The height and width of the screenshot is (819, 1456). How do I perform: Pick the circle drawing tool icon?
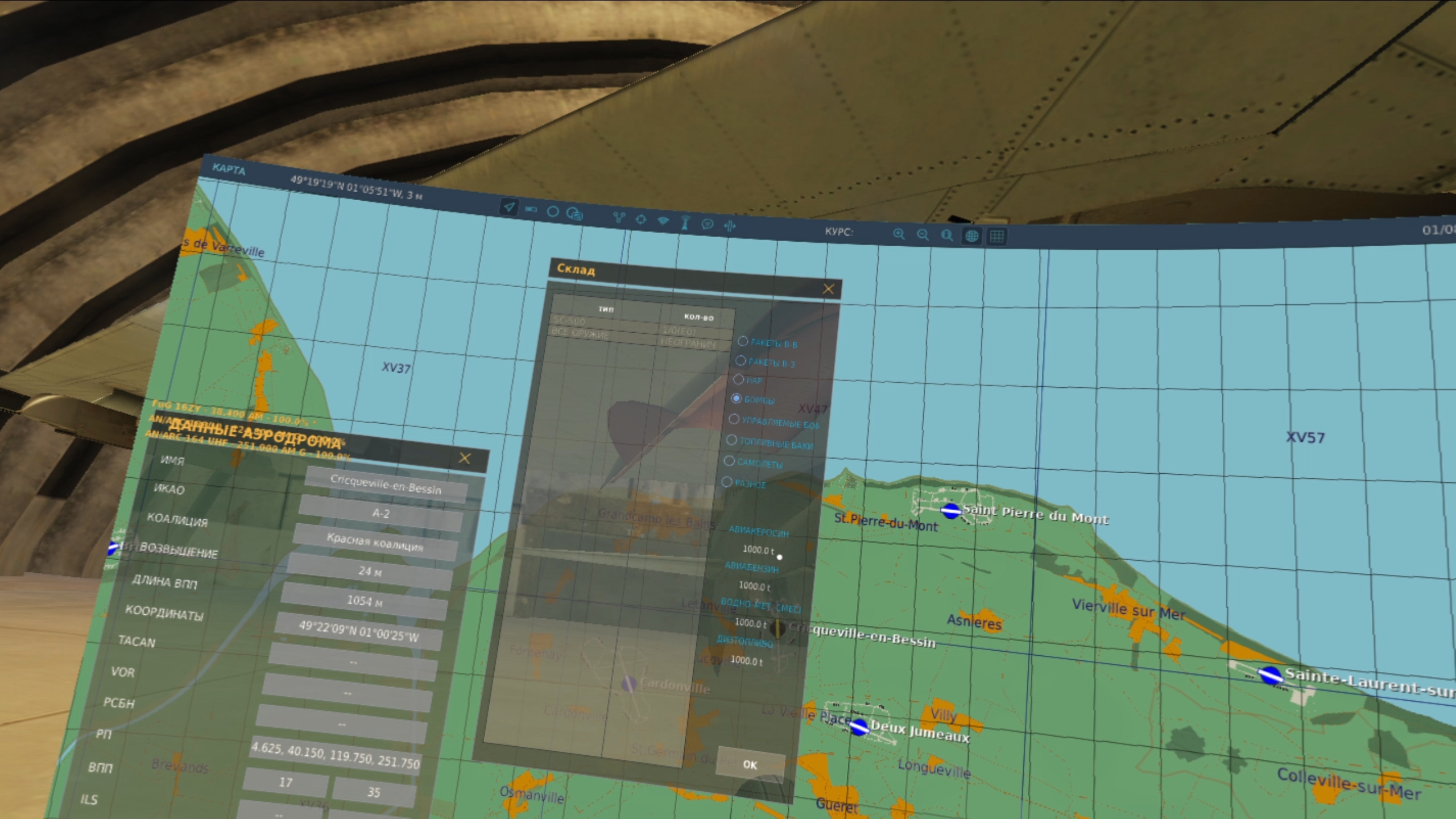553,212
